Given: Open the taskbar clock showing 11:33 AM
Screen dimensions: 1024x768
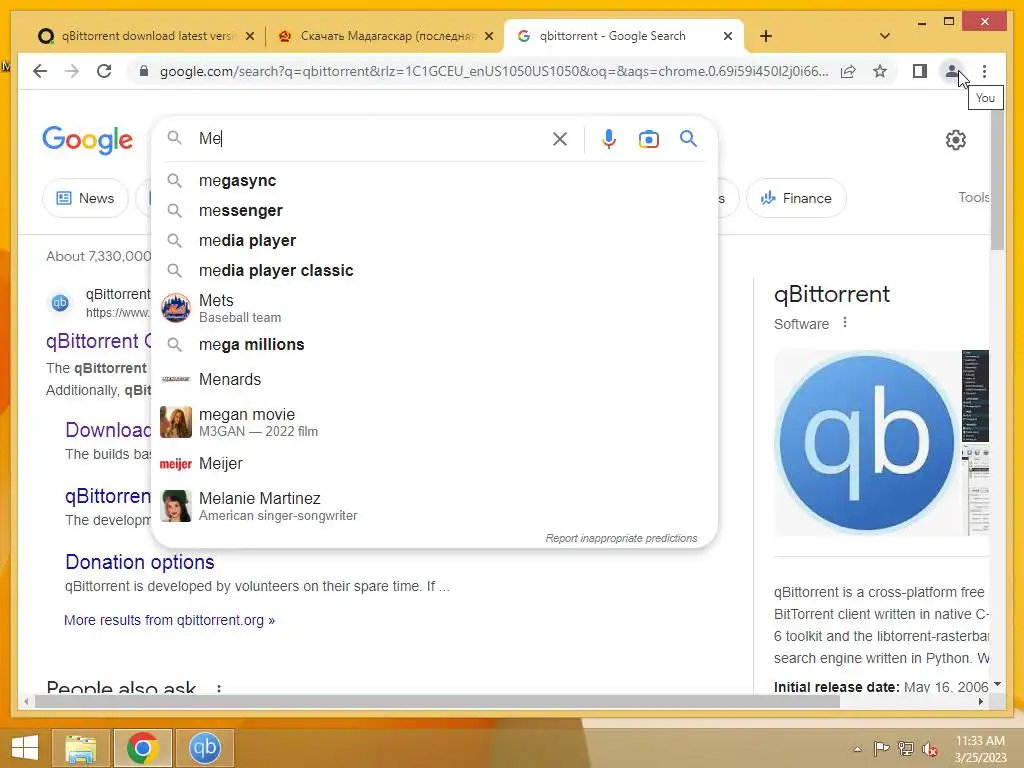Looking at the screenshot, I should [x=980, y=749].
